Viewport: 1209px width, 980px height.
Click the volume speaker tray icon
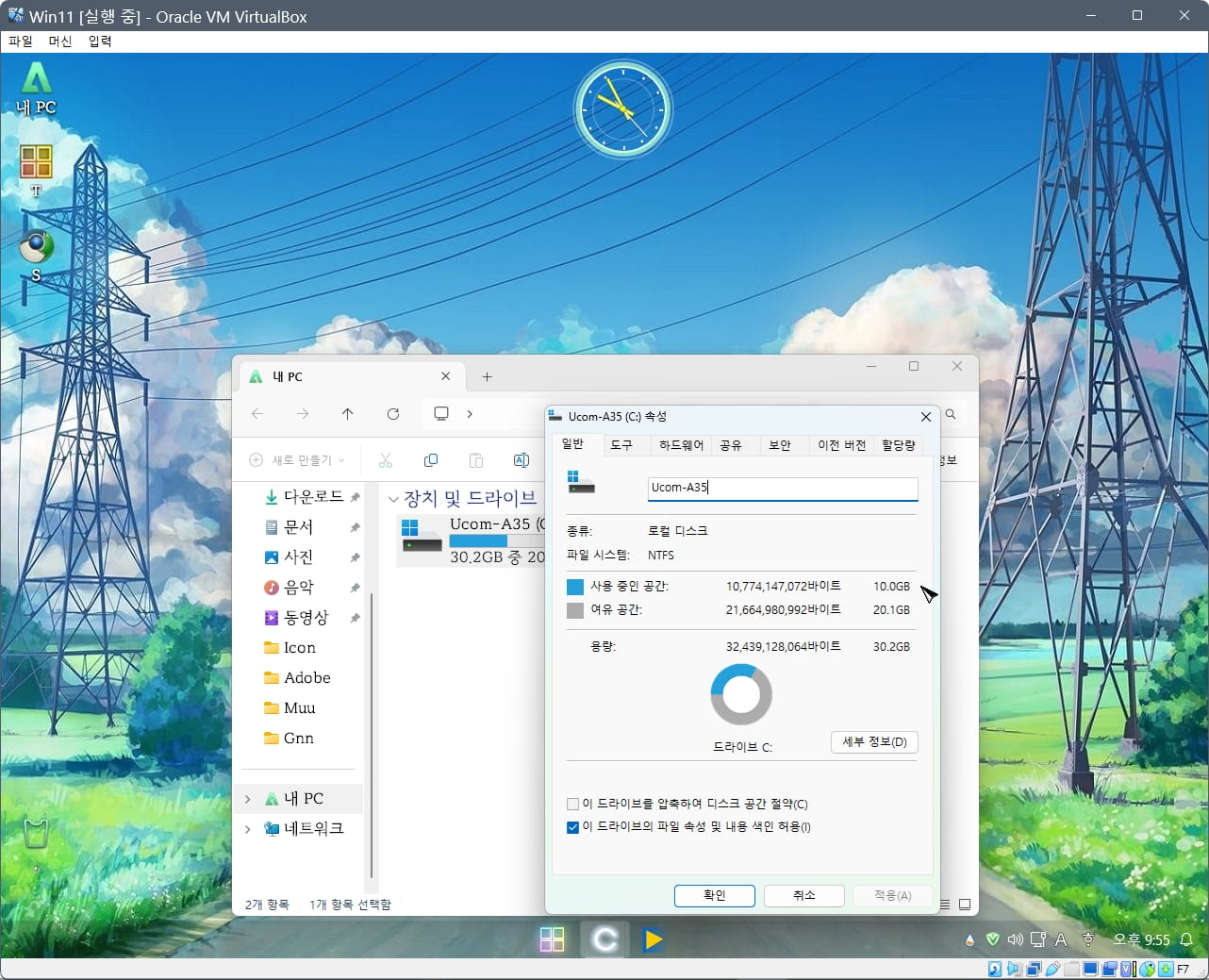pyautogui.click(x=1015, y=939)
